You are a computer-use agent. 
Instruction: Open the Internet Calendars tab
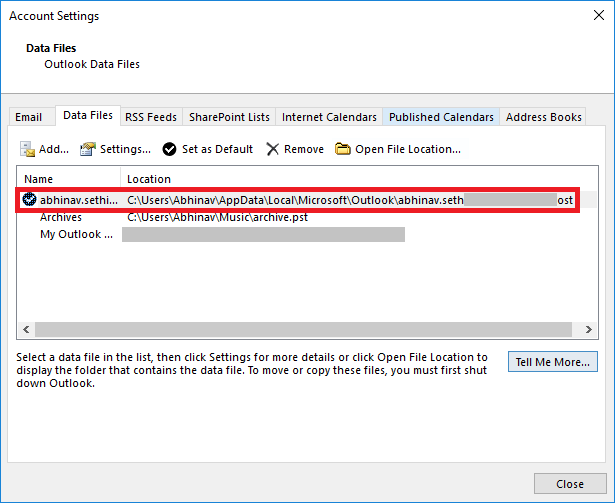(x=329, y=117)
